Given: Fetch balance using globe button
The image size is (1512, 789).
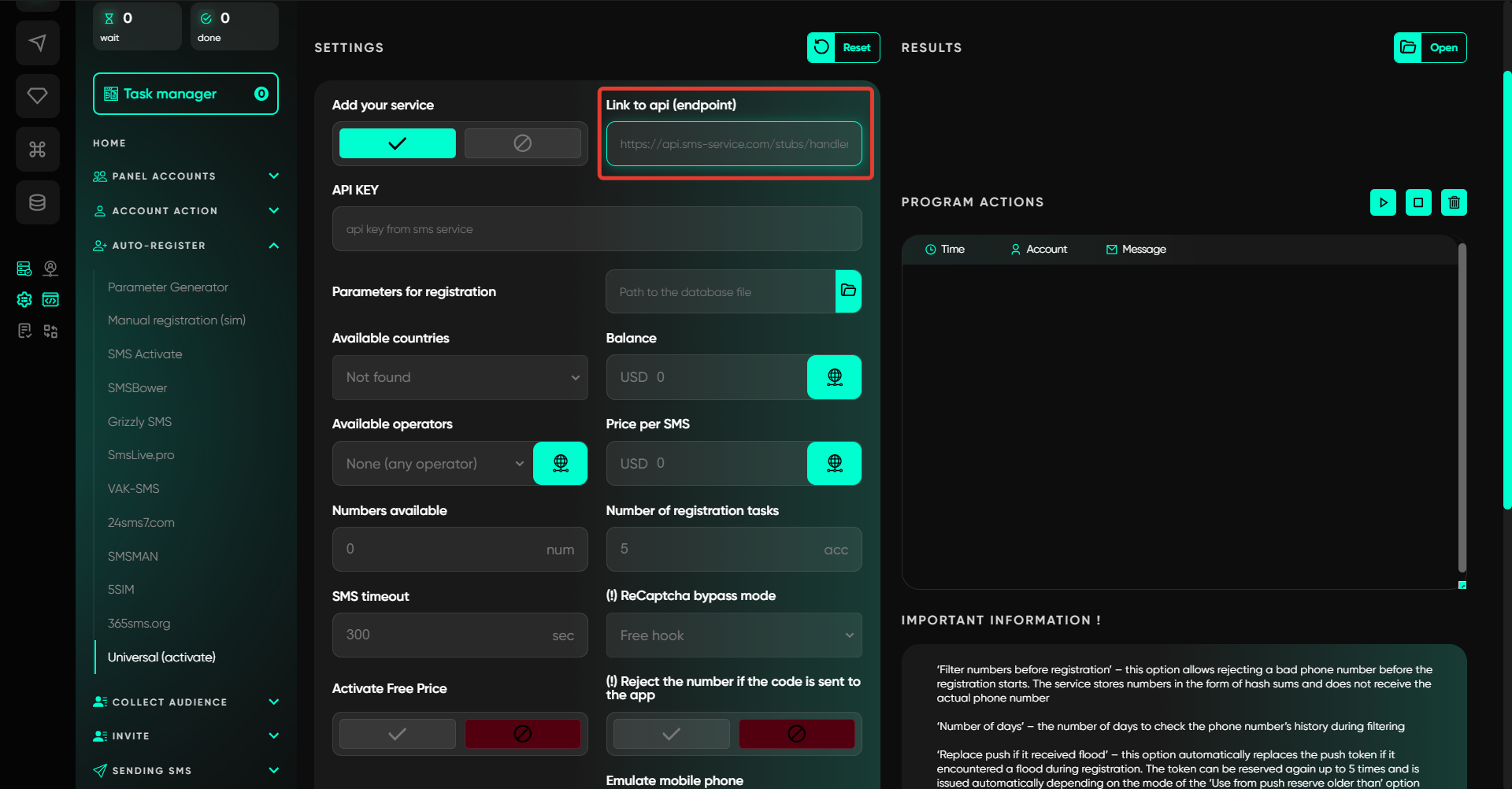Looking at the screenshot, I should tap(834, 377).
